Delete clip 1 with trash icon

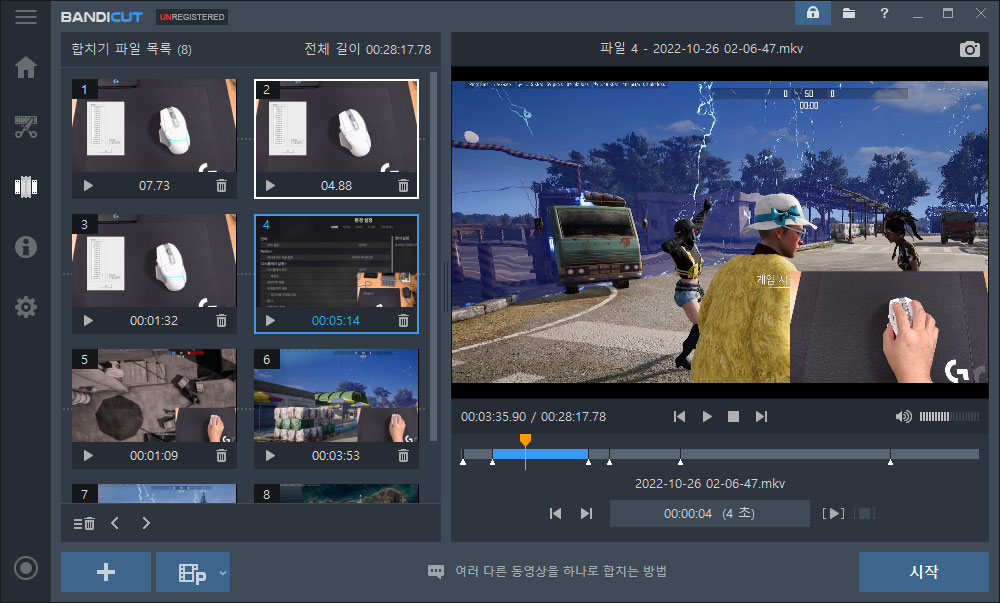coord(221,185)
